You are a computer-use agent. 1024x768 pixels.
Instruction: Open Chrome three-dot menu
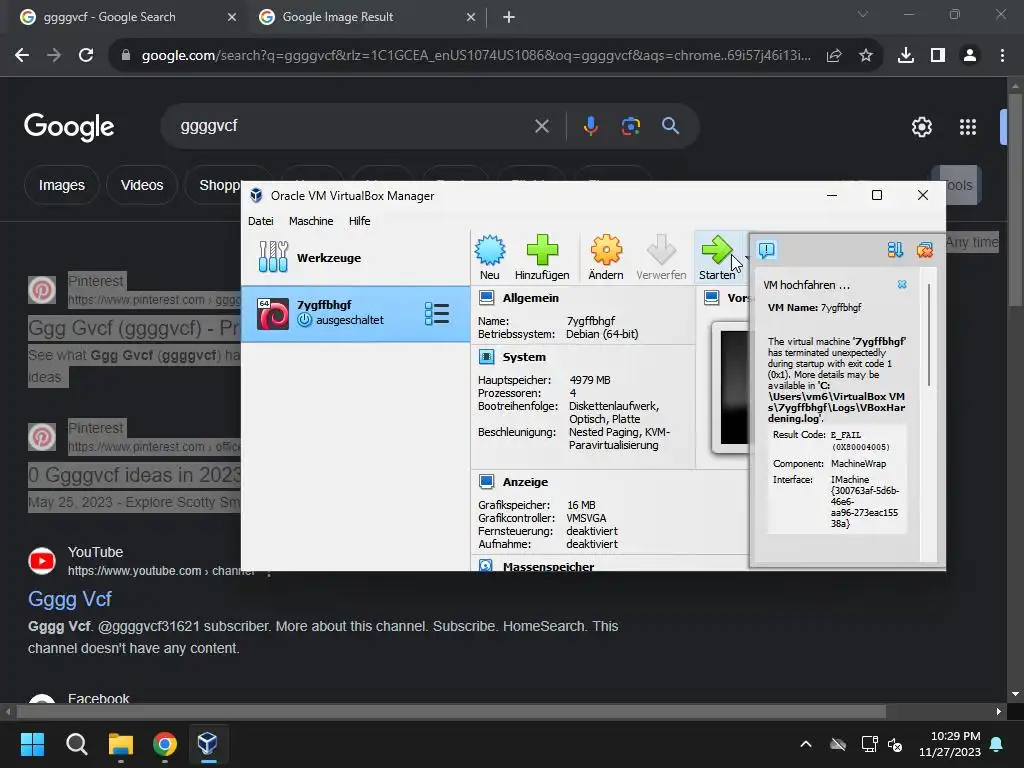tap(1002, 56)
